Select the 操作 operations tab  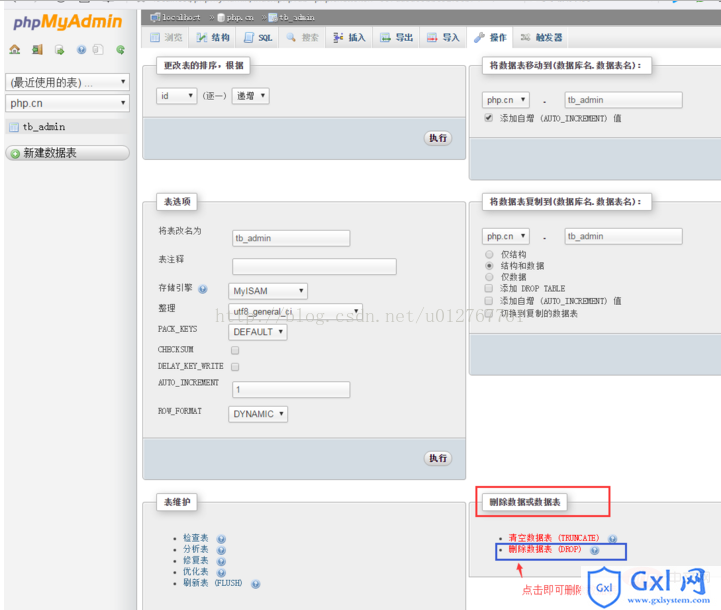click(490, 37)
